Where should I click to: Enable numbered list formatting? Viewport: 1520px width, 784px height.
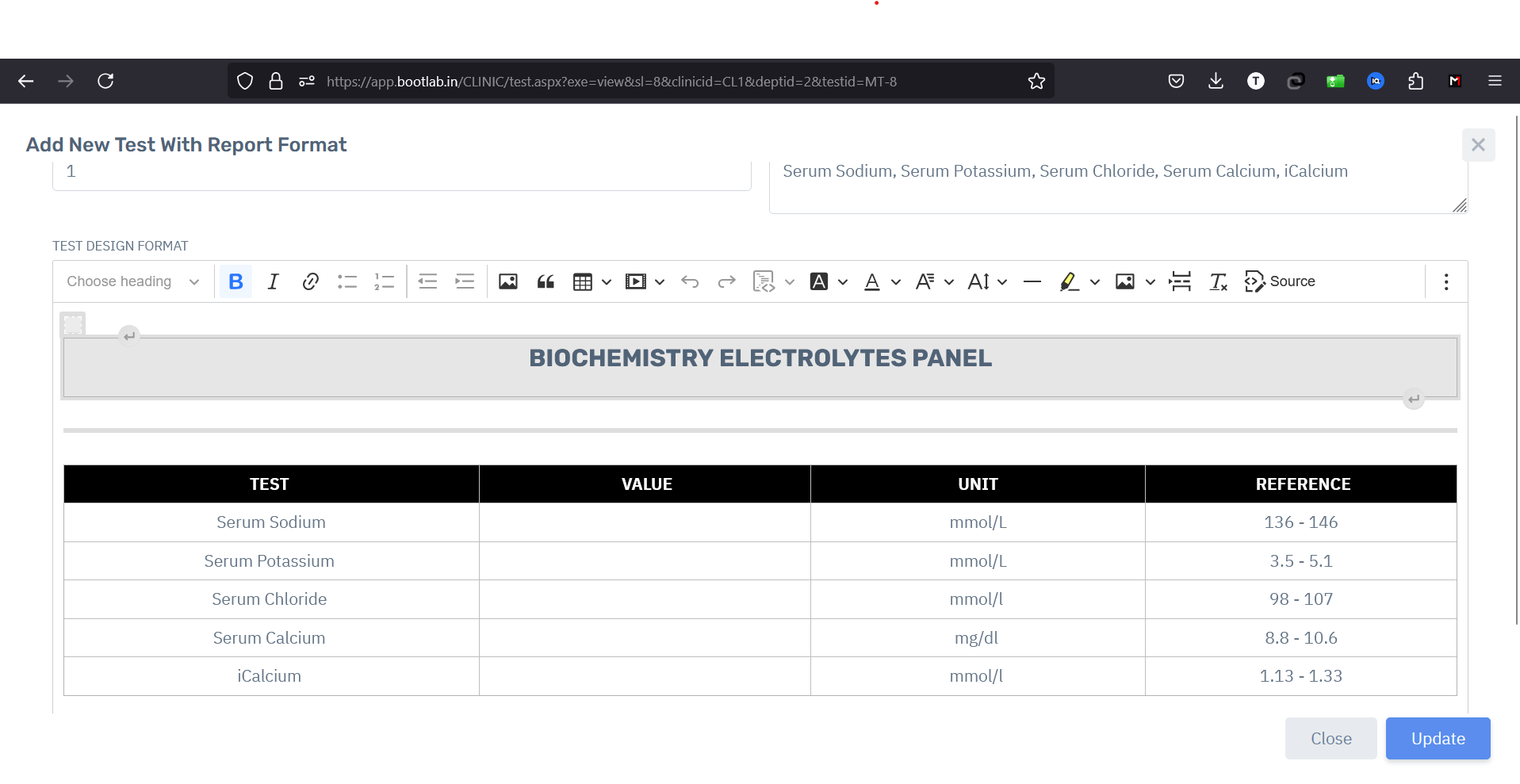tap(385, 281)
